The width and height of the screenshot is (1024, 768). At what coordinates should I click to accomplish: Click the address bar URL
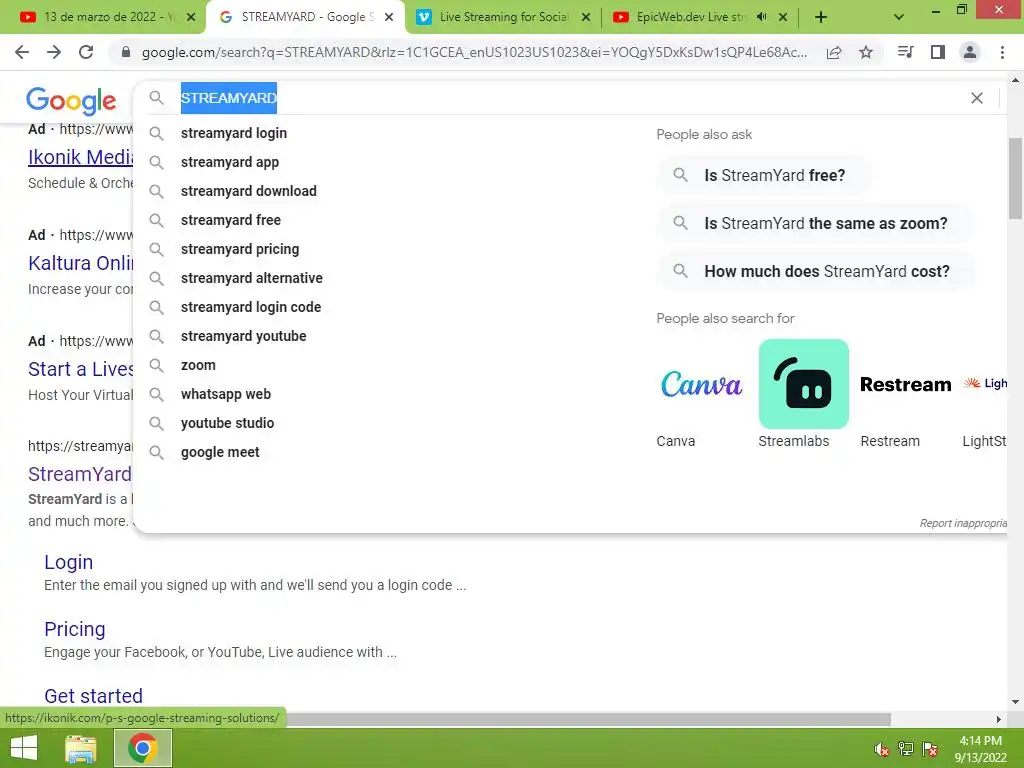474,52
